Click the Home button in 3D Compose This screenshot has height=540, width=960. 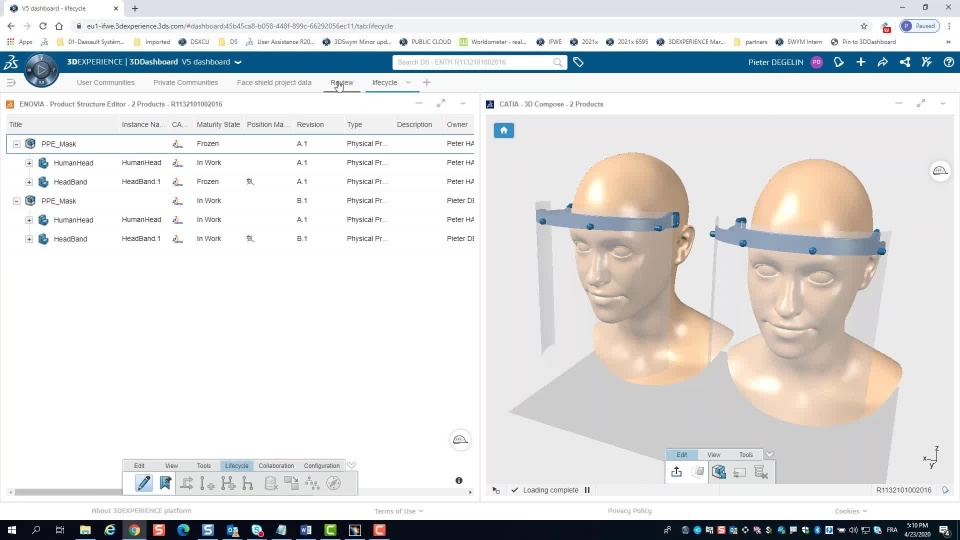click(x=504, y=130)
